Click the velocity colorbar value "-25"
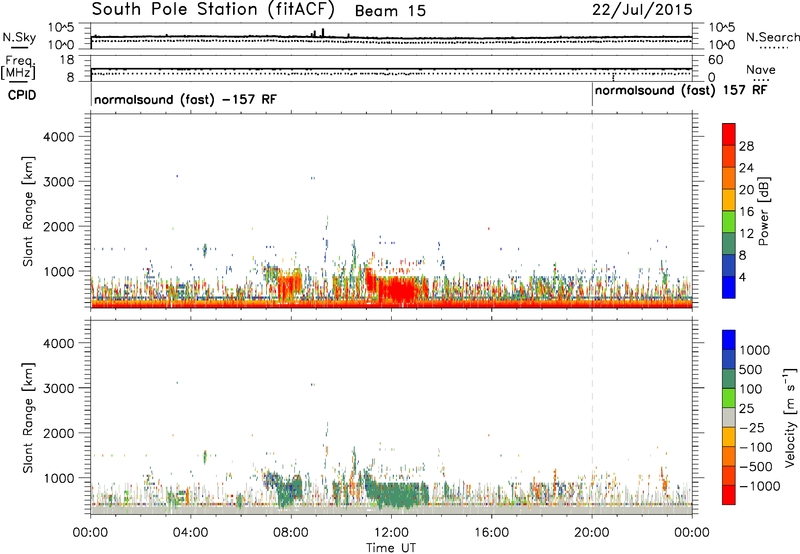 point(750,428)
